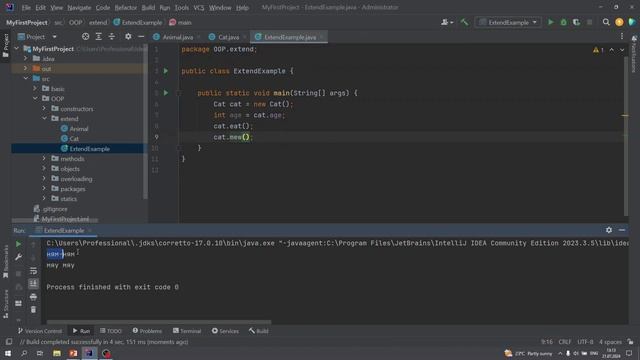Open the Terminal tool window
Viewport: 640px width, 360px height.
click(187, 331)
